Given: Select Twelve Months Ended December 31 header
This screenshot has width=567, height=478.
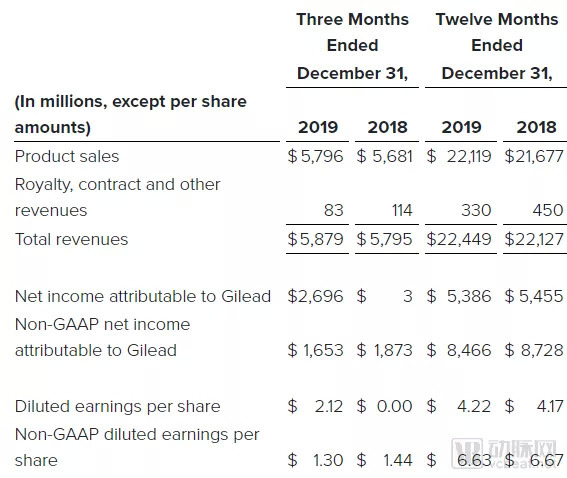Looking at the screenshot, I should point(496,46).
